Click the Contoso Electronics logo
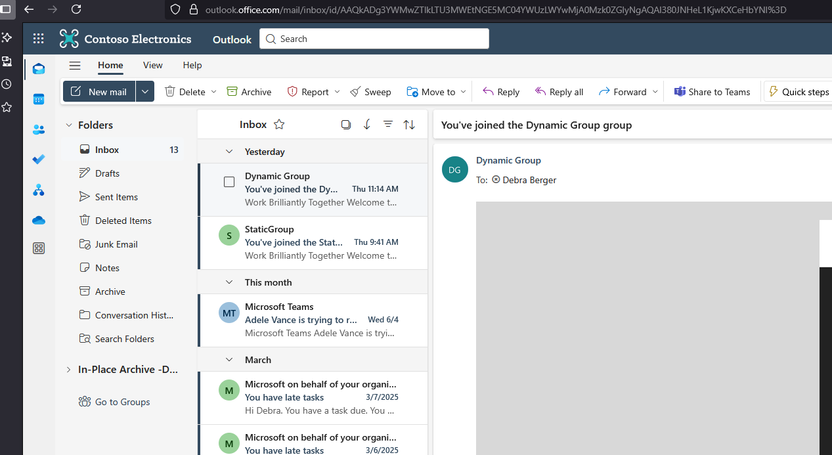This screenshot has height=455, width=832. tap(69, 39)
